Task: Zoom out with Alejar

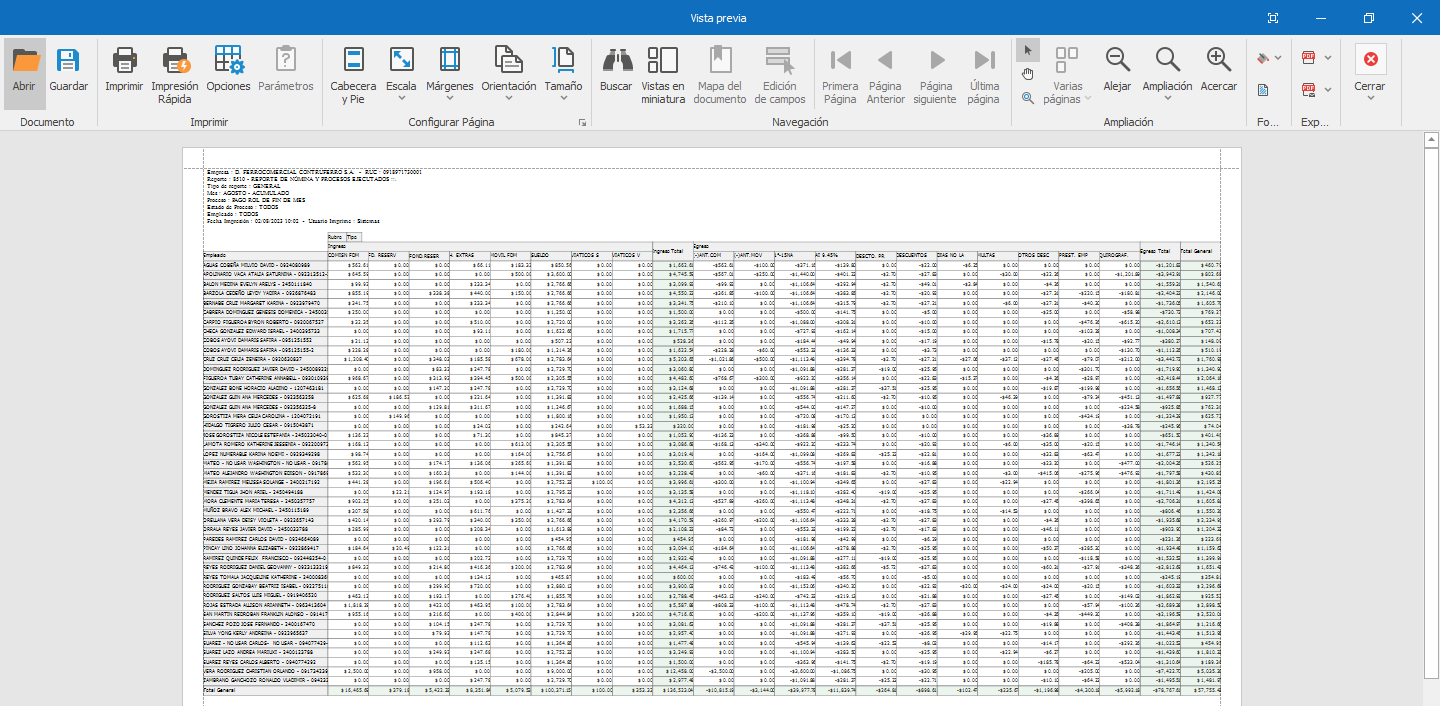Action: [x=1117, y=72]
